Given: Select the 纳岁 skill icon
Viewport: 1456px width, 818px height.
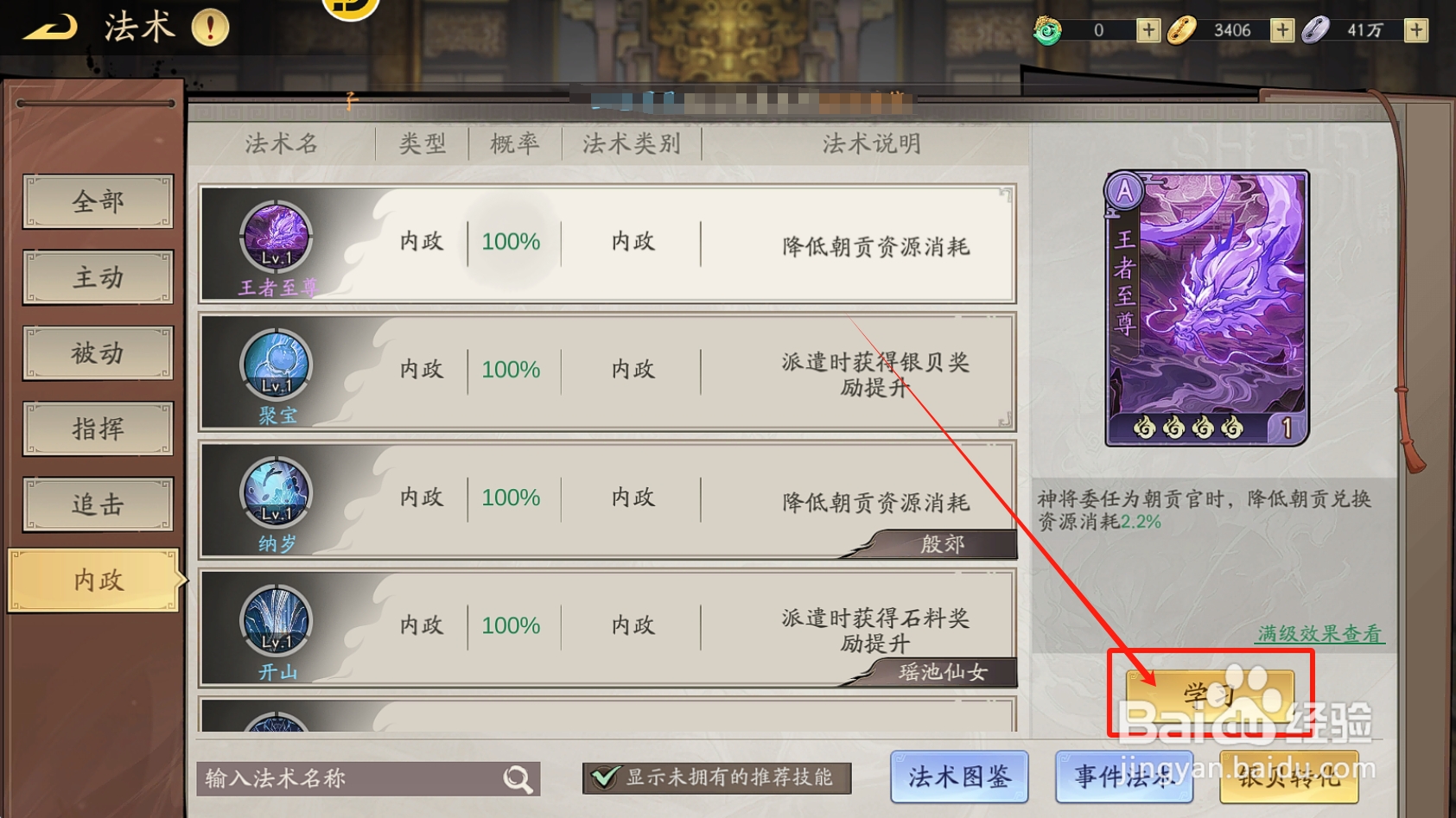Looking at the screenshot, I should pyautogui.click(x=277, y=492).
